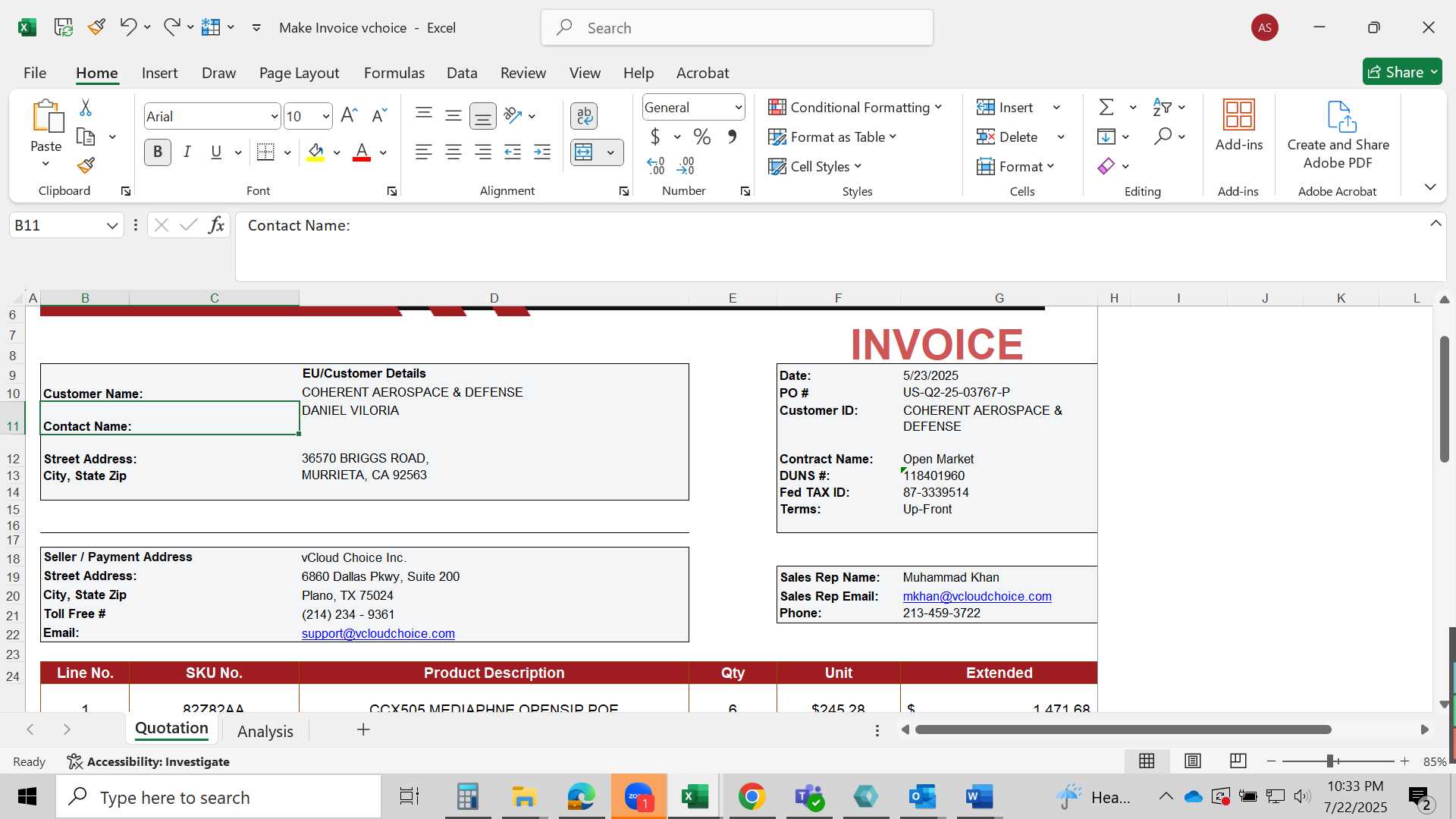Click the Decrease Decimal icon
This screenshot has height=819, width=1456.
(686, 165)
